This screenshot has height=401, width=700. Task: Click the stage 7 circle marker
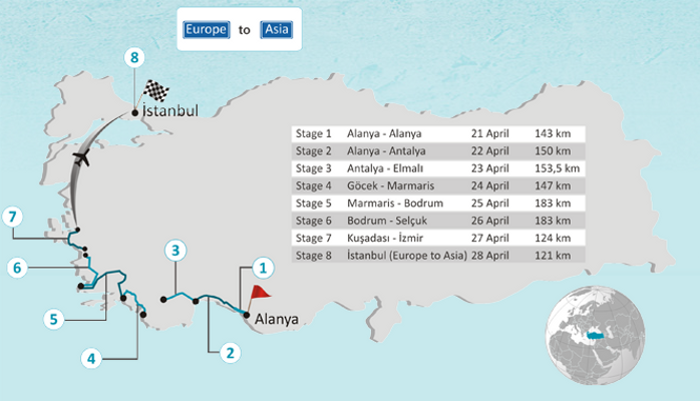tap(12, 217)
